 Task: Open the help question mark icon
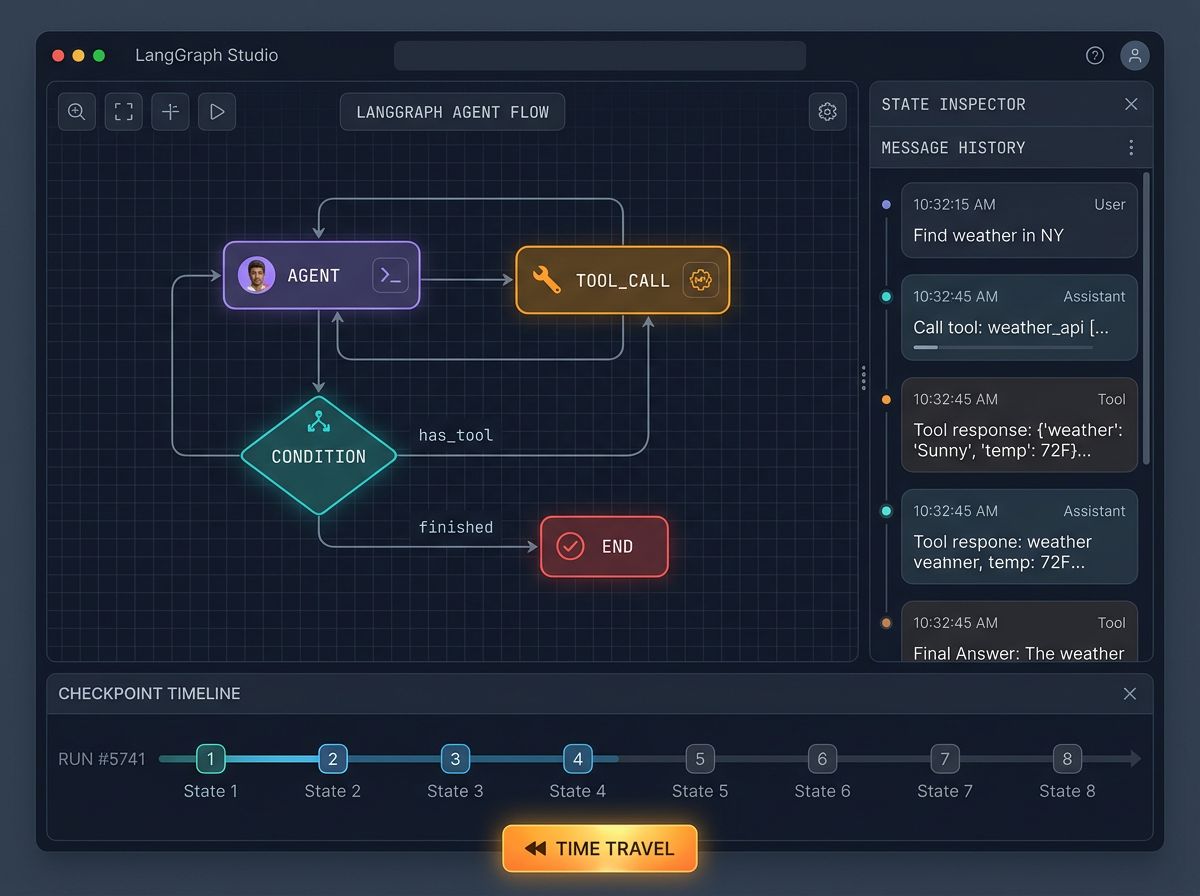(x=1095, y=56)
